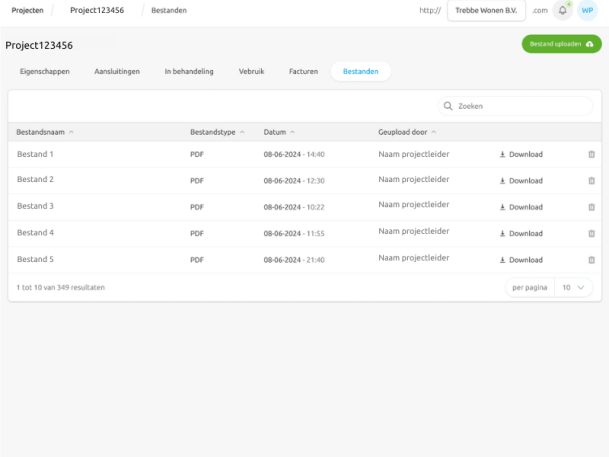The height and width of the screenshot is (457, 609).
Task: Sort by Bestandsnaam column
Action: [45, 132]
